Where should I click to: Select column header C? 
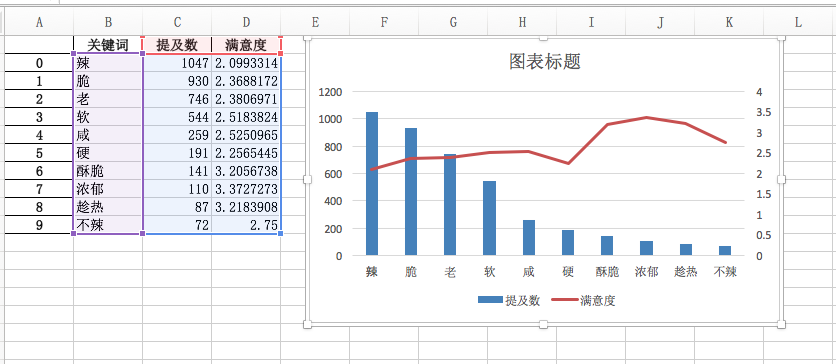point(177,22)
